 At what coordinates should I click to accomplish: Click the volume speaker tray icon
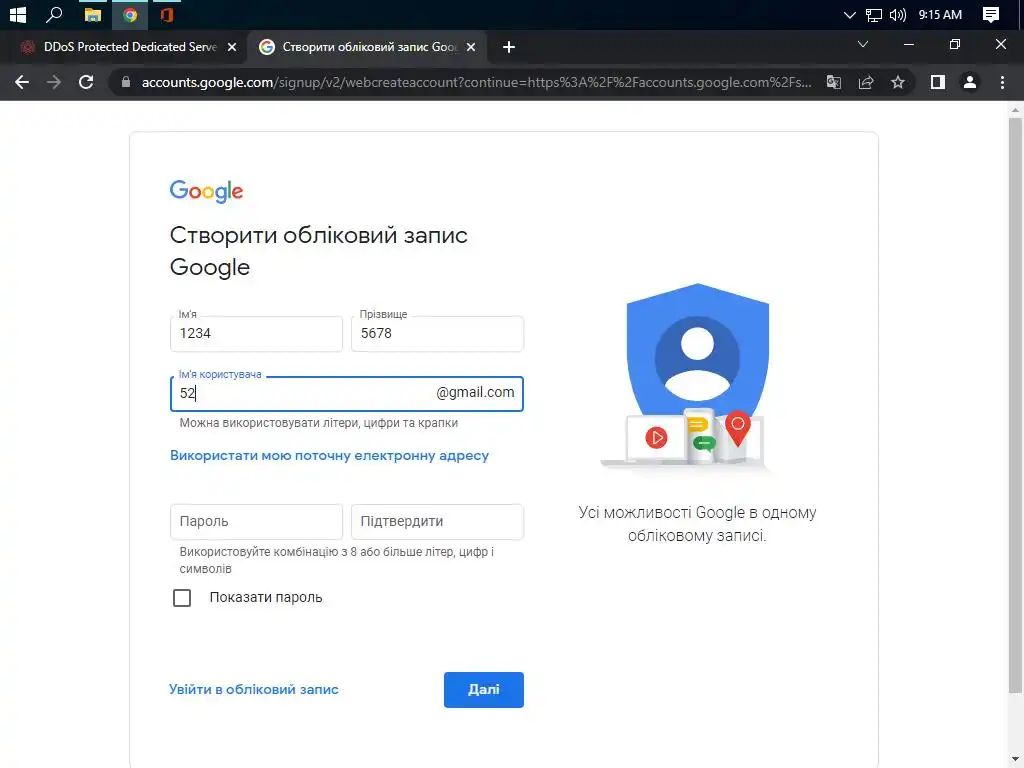tap(898, 14)
